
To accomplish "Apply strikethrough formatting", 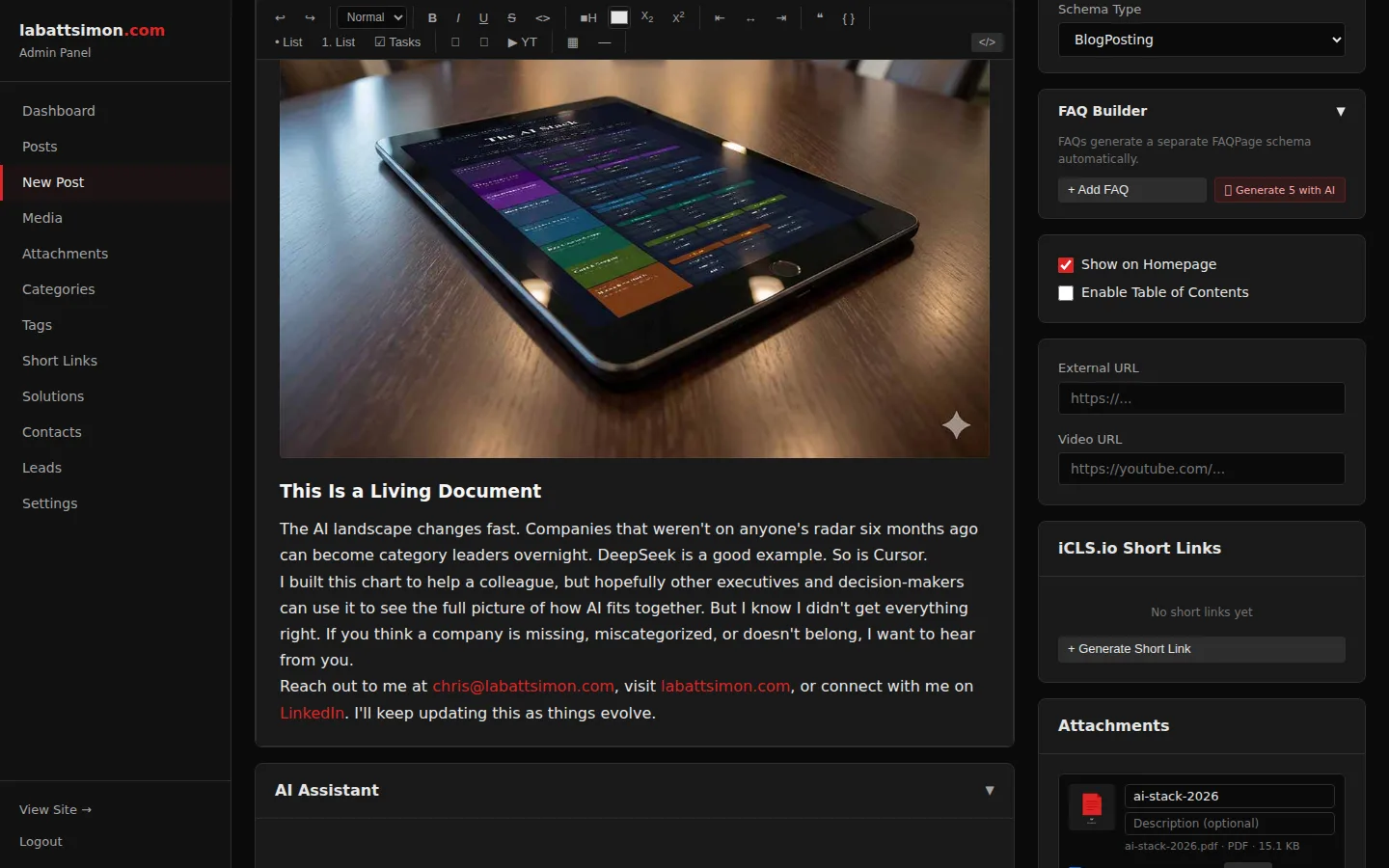I will pos(511,18).
